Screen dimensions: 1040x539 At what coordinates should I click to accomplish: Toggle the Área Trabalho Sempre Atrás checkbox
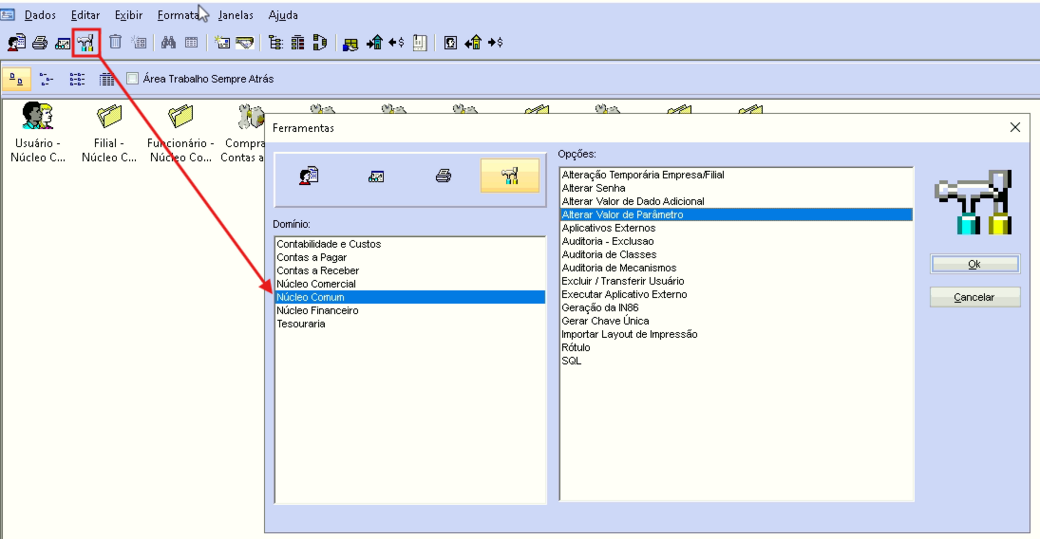tap(133, 79)
